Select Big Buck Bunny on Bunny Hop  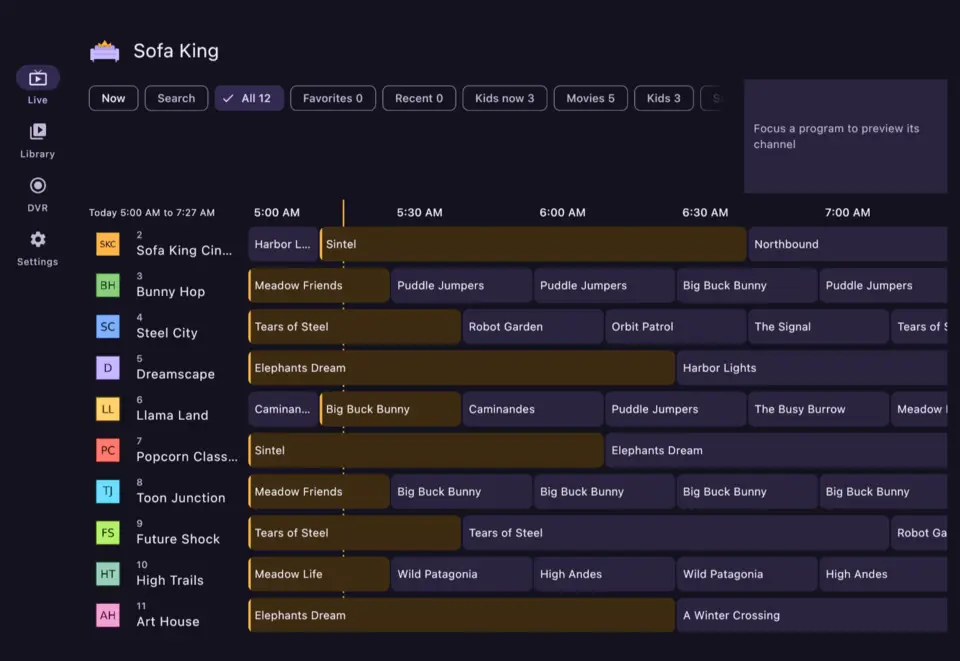747,285
